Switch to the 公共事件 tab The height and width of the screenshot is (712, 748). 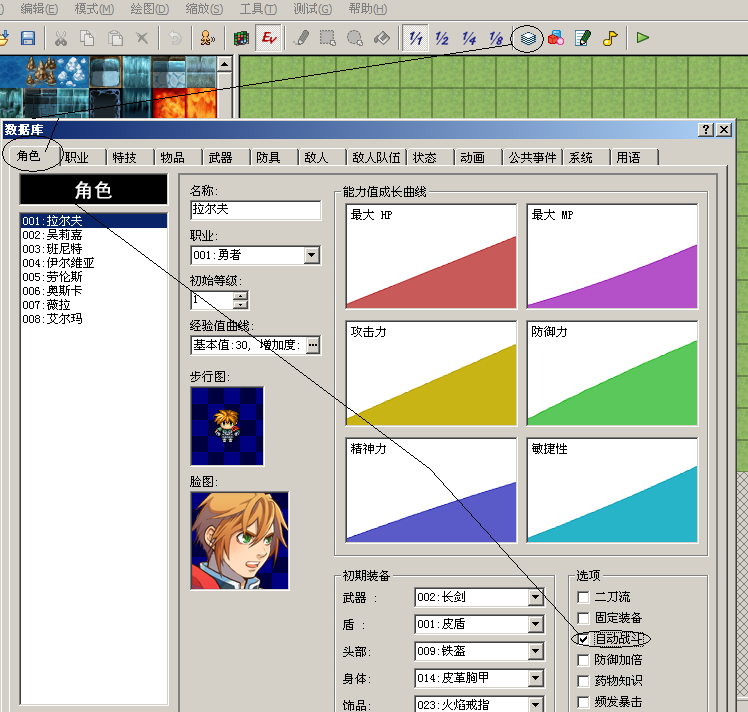pyautogui.click(x=532, y=157)
